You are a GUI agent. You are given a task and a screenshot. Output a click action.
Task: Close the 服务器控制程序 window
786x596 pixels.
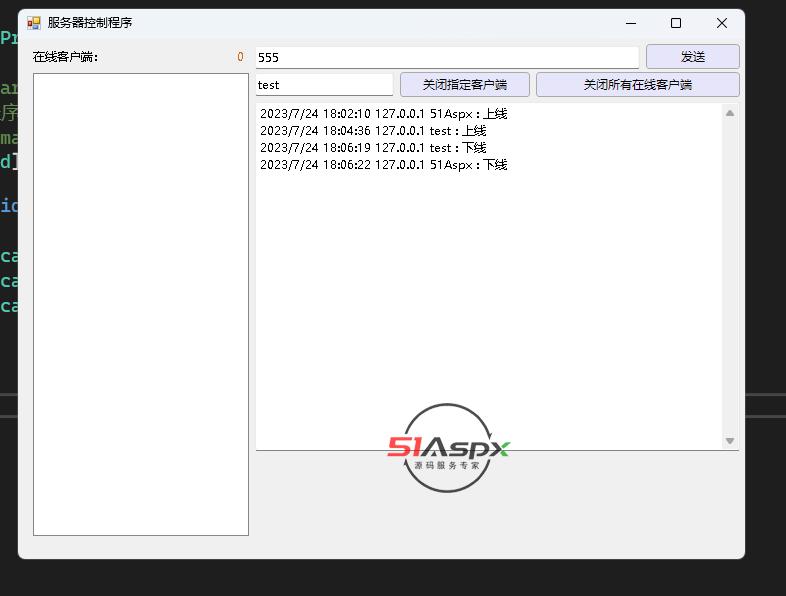click(x=721, y=23)
